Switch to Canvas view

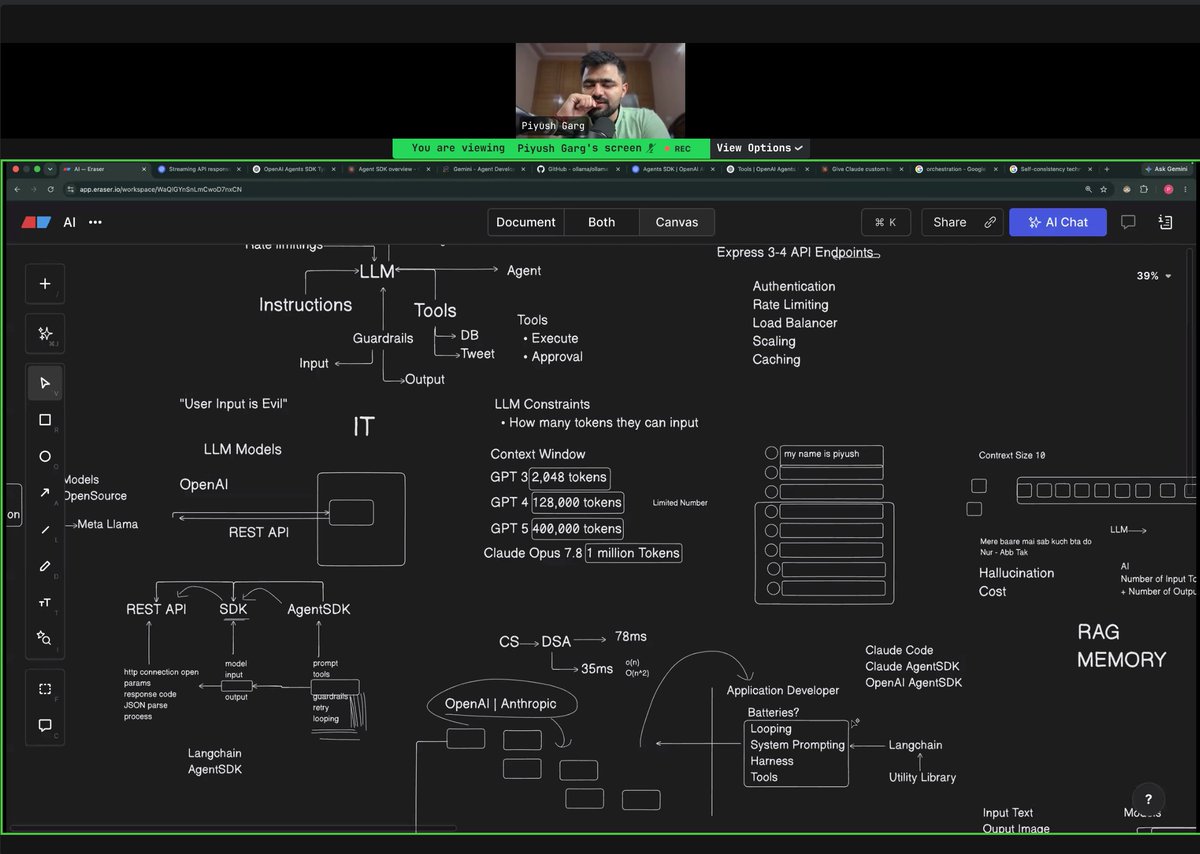(677, 222)
